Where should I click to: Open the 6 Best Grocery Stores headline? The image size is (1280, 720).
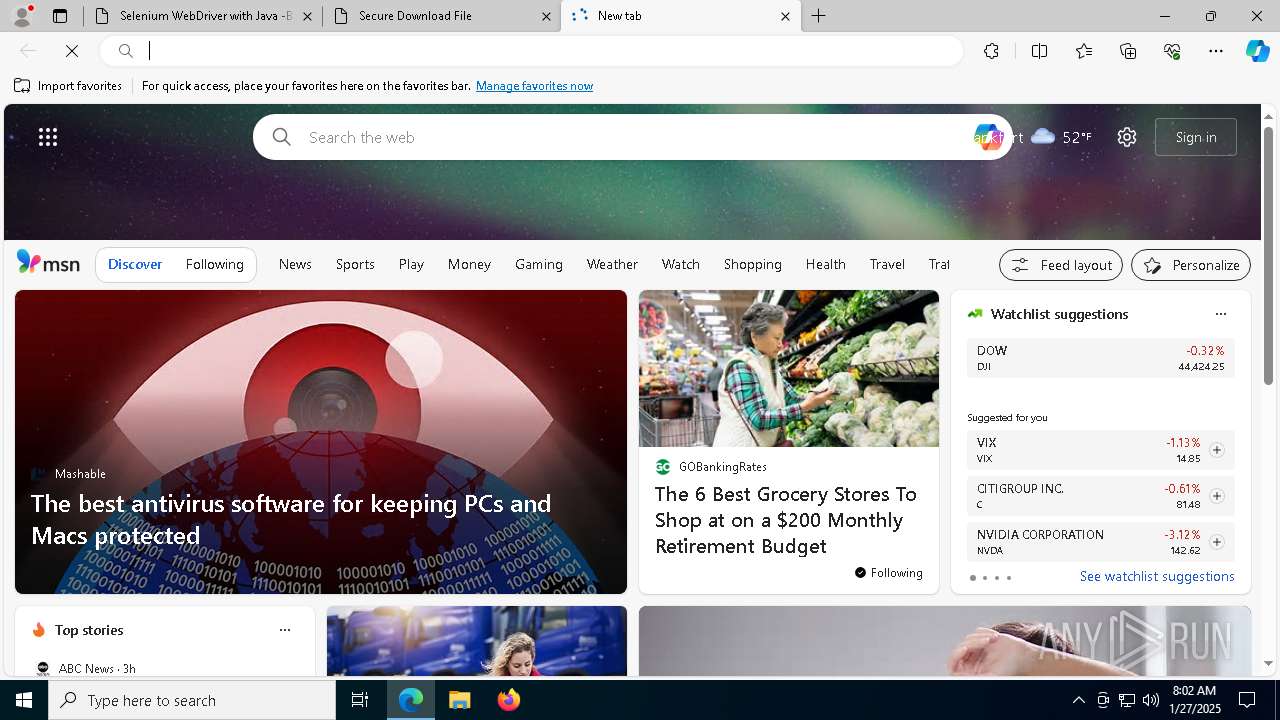point(786,520)
